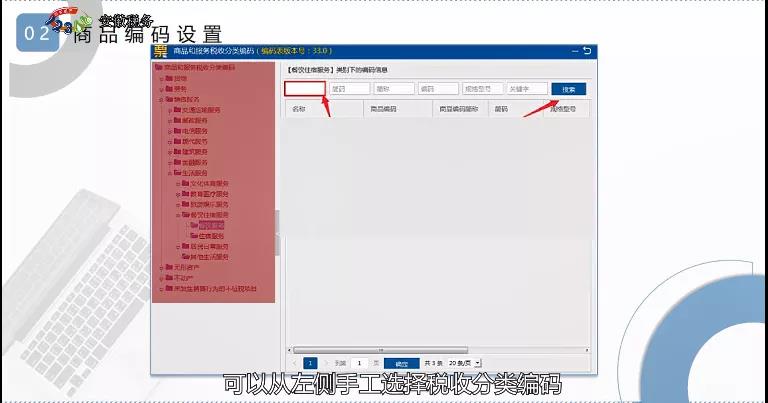Expand the 无形资产 tree node
This screenshot has height=403, width=768.
(162, 268)
